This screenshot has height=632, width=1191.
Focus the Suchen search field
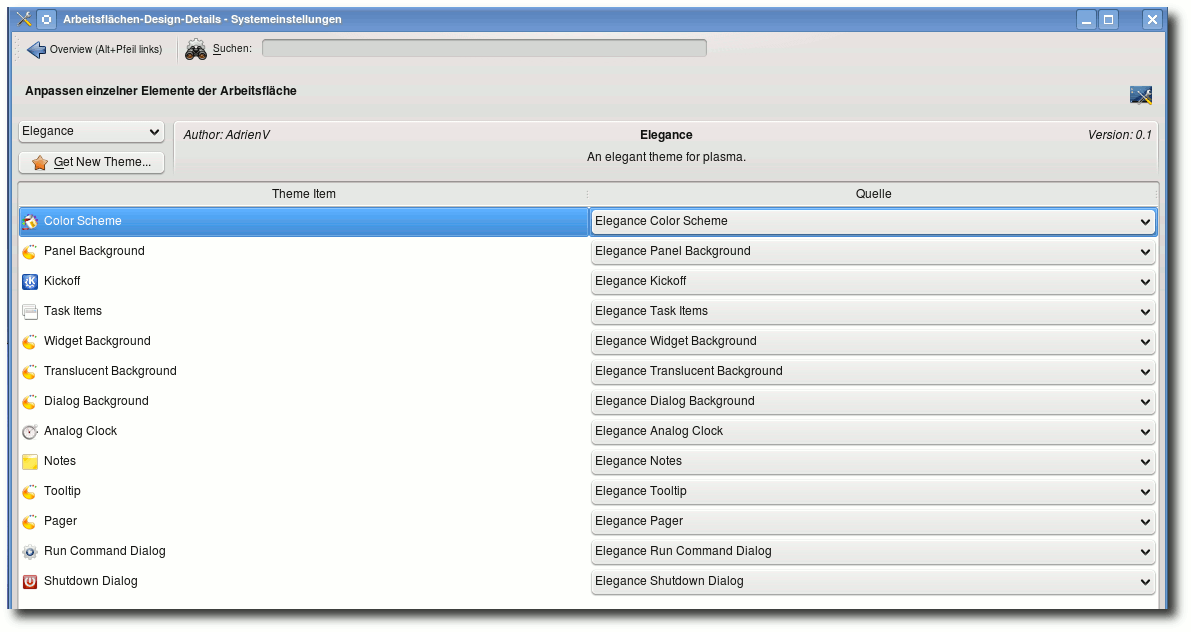click(x=484, y=48)
